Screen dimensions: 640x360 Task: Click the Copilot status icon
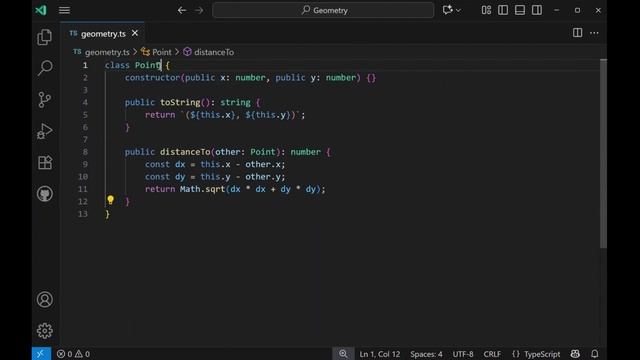point(575,354)
